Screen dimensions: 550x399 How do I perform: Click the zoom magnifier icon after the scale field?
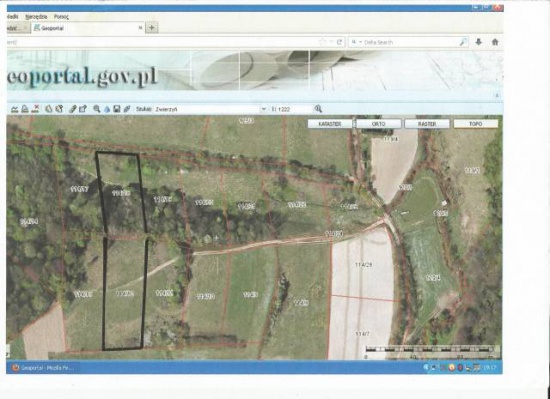[318, 109]
